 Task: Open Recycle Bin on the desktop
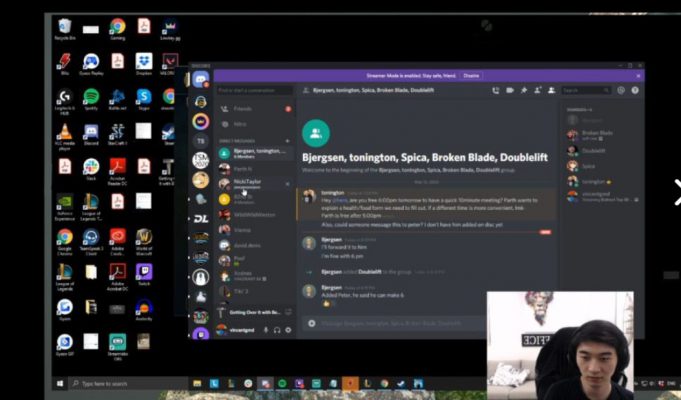[x=65, y=29]
